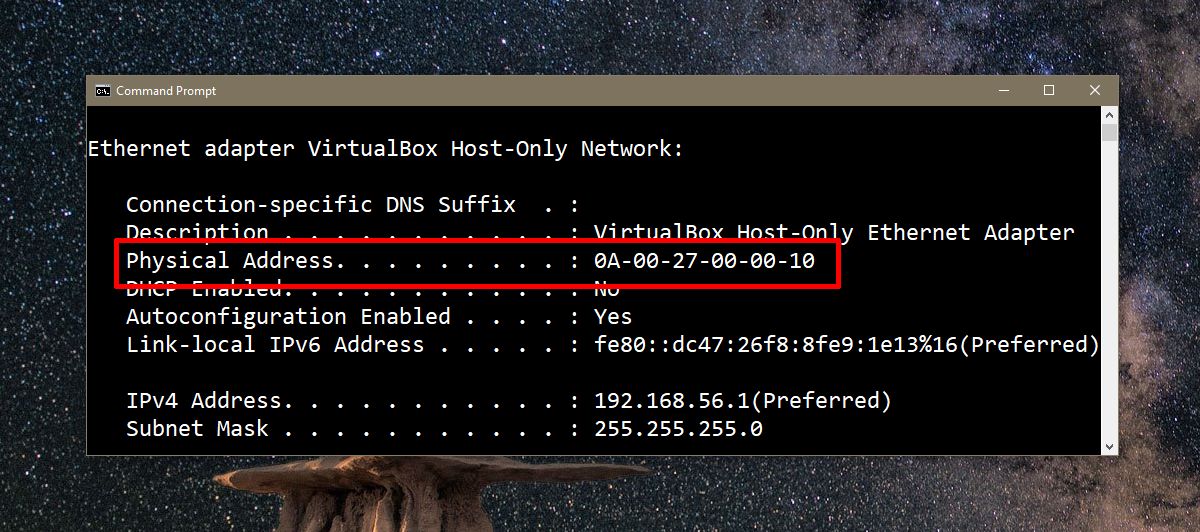This screenshot has height=532, width=1200.
Task: Click the scrollbar down arrow
Action: [1109, 446]
